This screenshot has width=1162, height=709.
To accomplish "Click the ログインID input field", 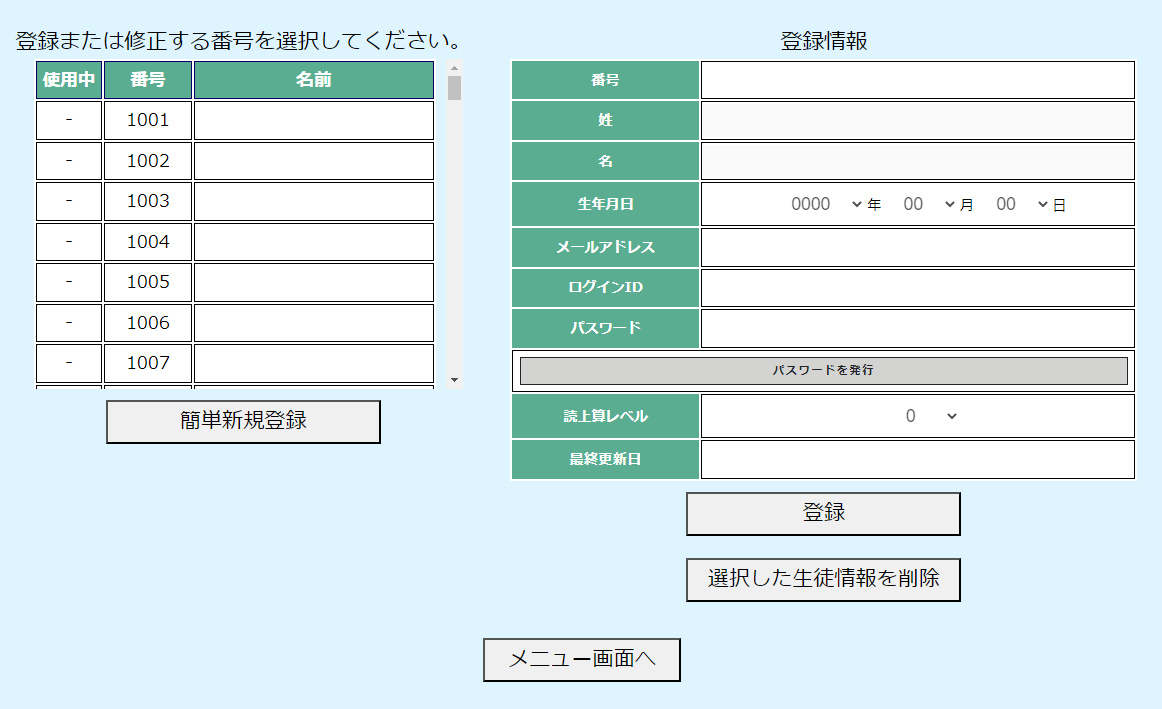I will (917, 288).
